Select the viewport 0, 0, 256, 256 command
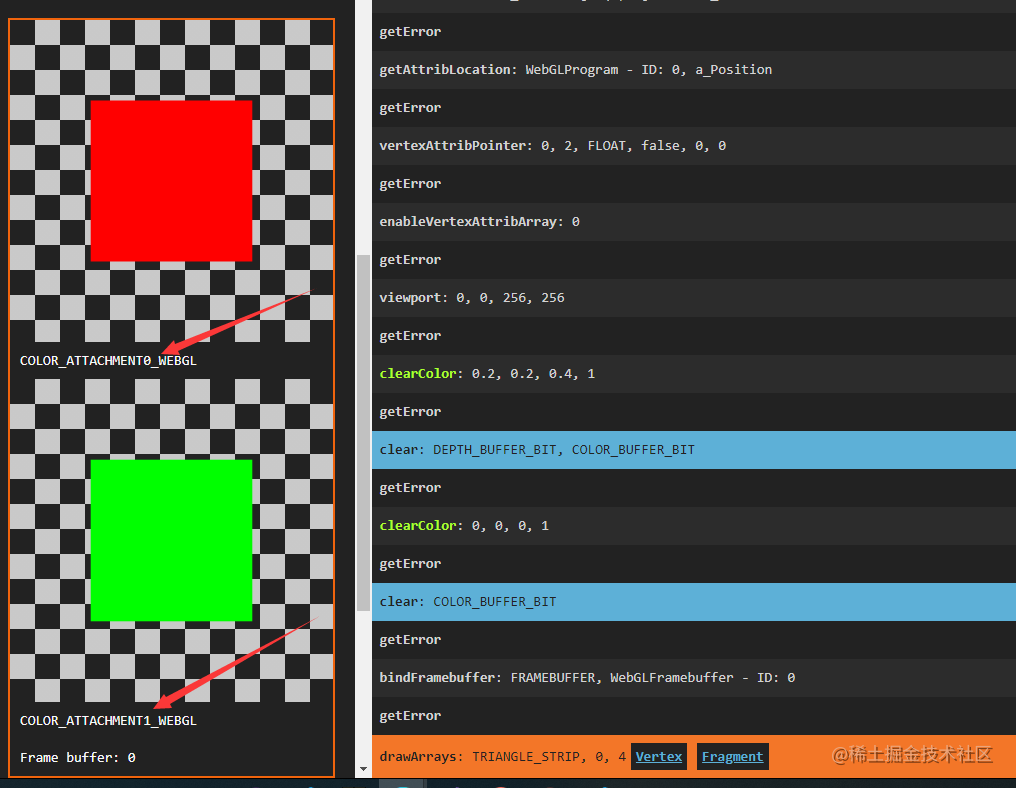Viewport: 1016px width, 788px height. pos(694,298)
